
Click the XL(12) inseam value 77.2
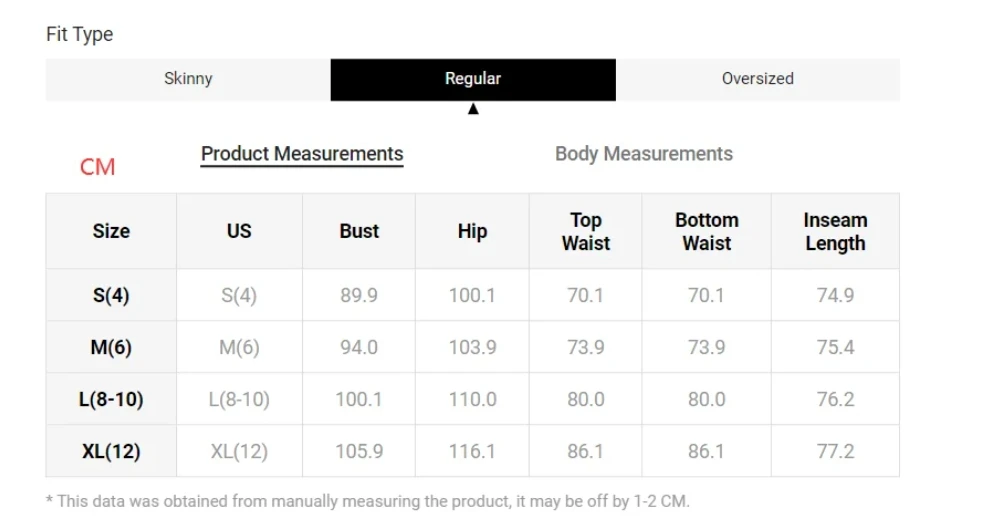[x=835, y=452]
